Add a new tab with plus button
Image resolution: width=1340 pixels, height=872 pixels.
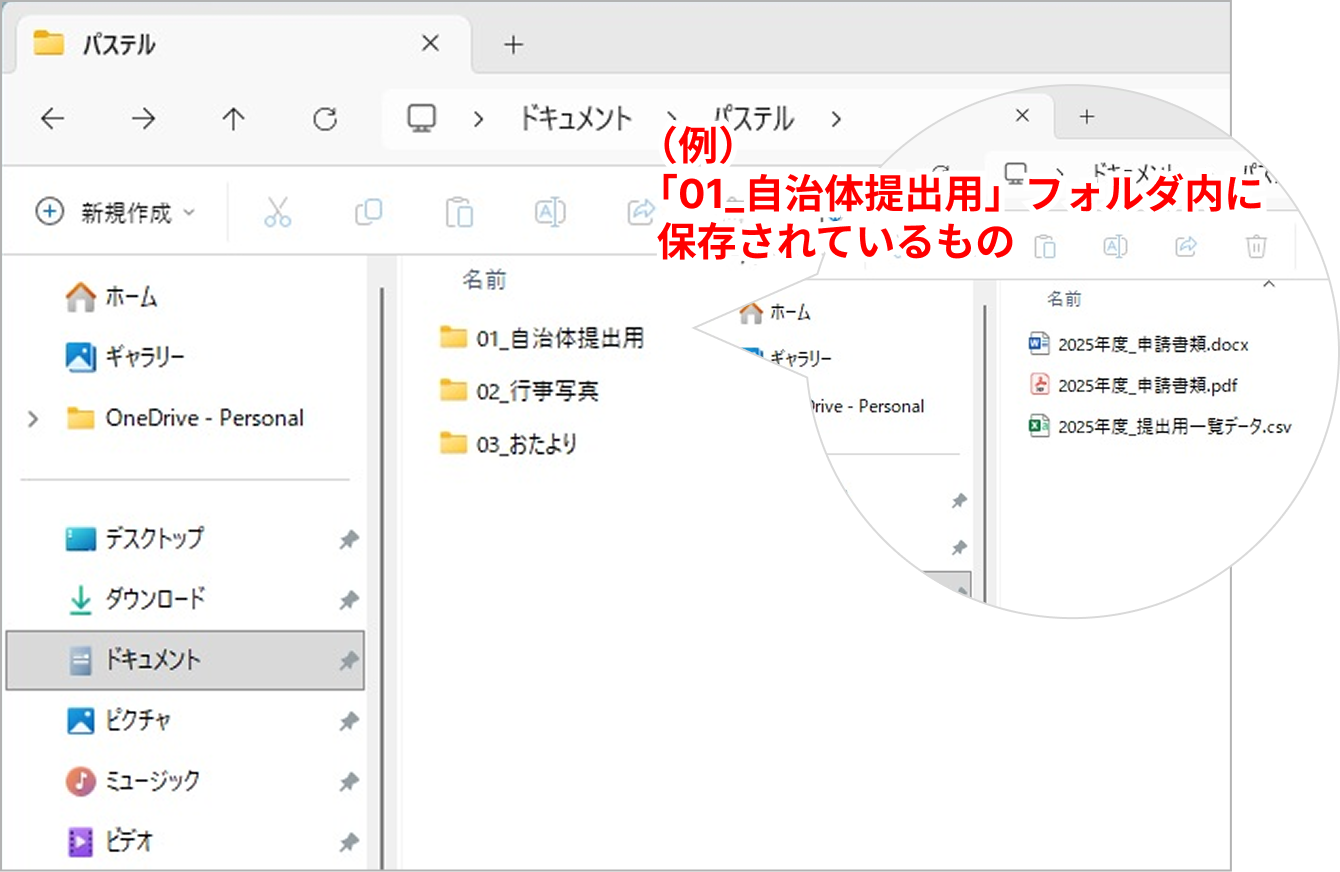click(x=513, y=45)
